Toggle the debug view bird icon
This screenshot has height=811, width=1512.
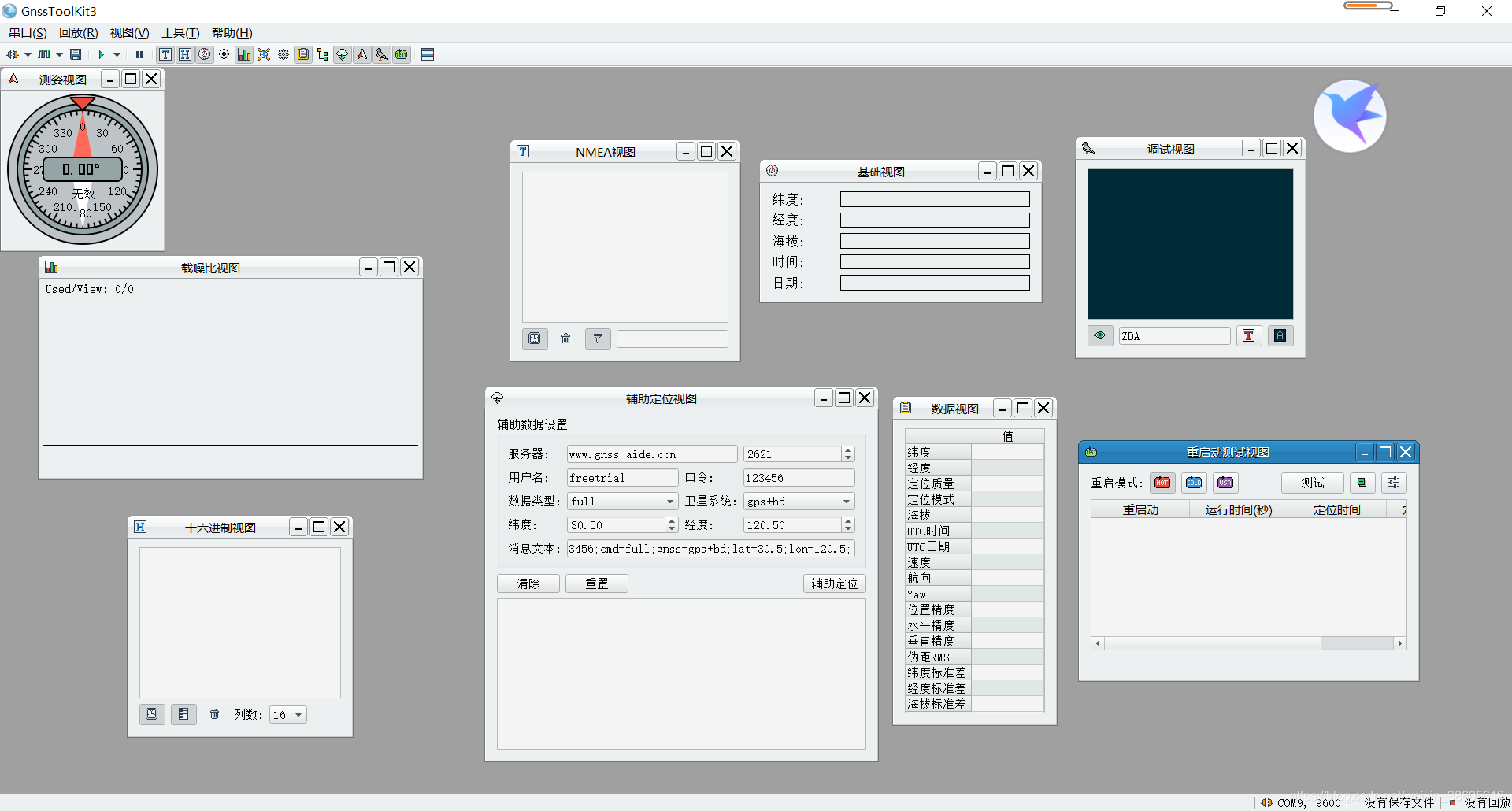coord(382,54)
